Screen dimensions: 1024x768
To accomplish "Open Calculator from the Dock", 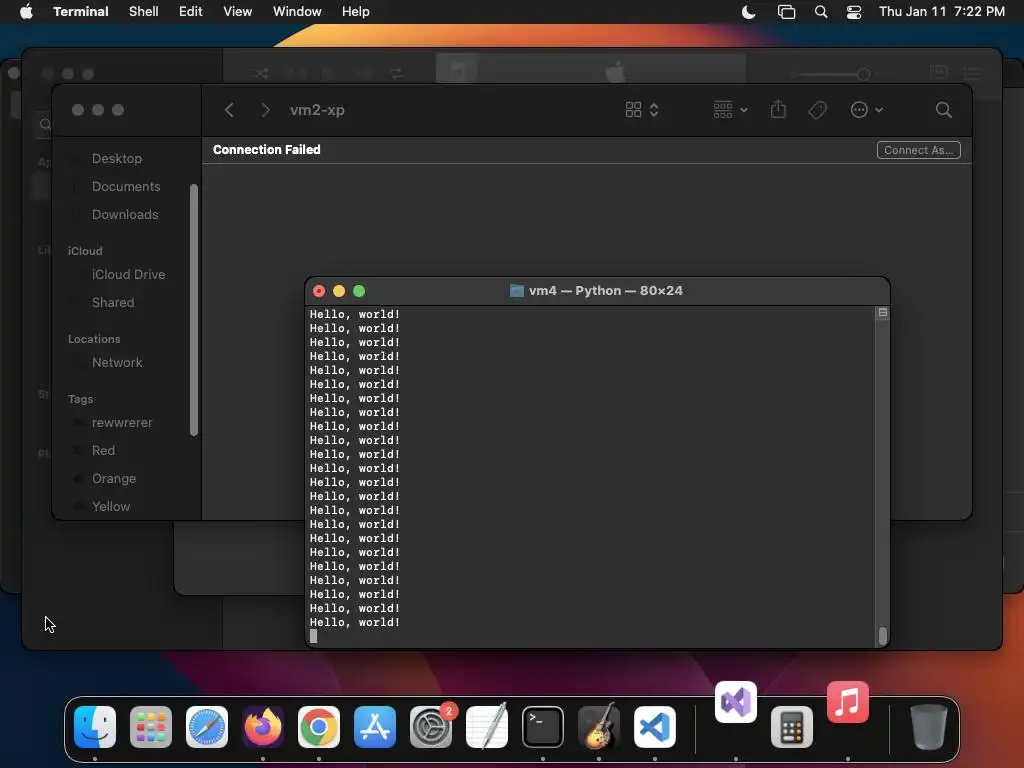I will [x=792, y=727].
